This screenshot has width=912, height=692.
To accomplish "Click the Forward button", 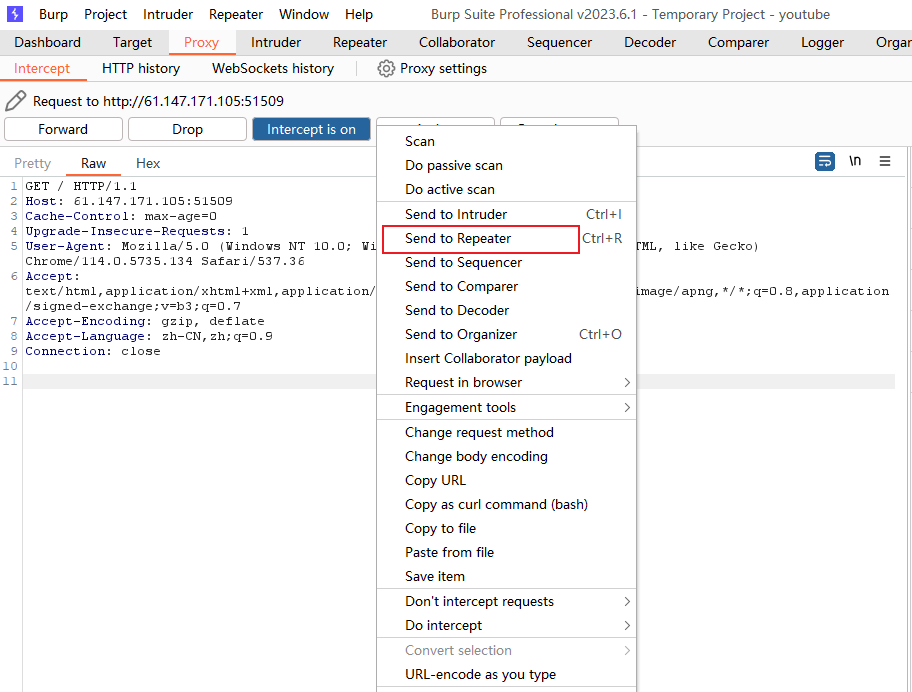I will (63, 129).
